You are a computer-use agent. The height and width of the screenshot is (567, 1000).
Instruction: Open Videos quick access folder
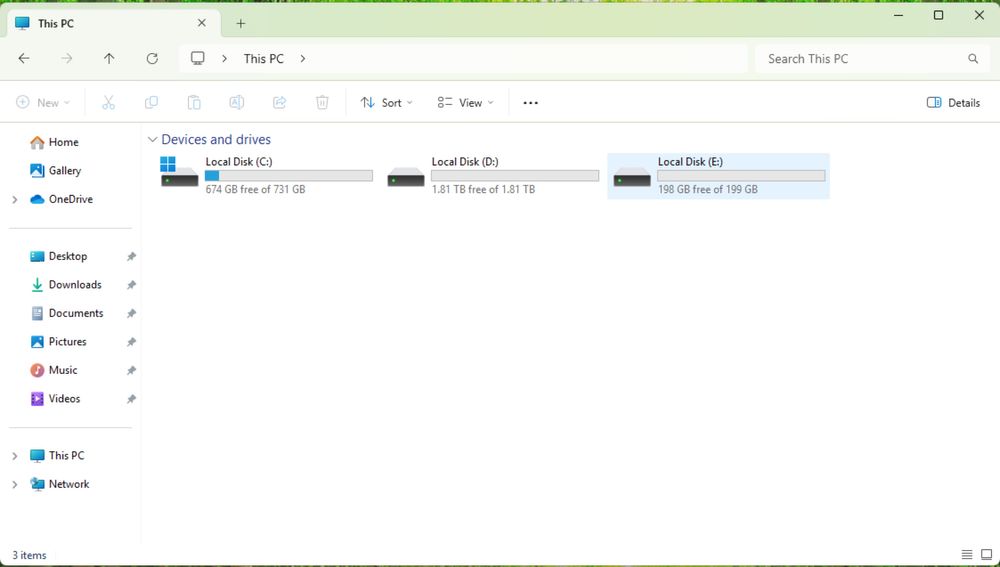[x=56, y=399]
